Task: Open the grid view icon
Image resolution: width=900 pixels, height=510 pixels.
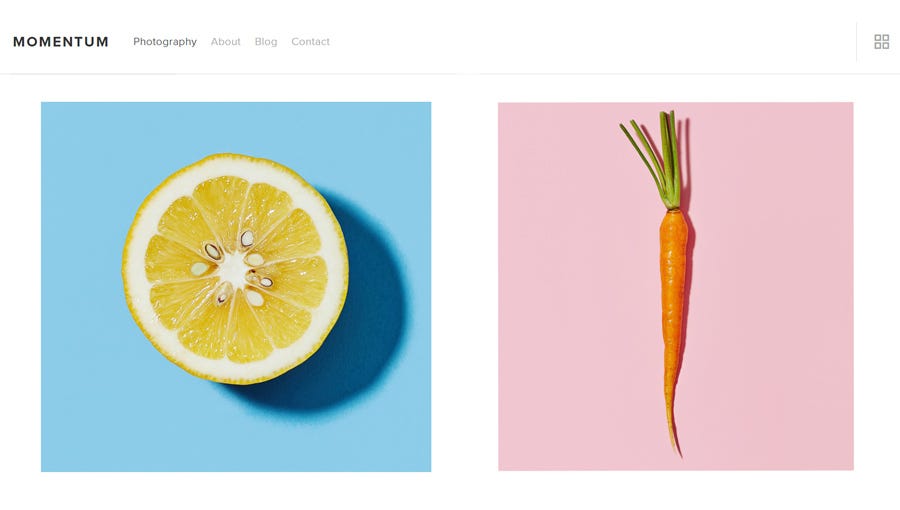Action: pos(882,42)
